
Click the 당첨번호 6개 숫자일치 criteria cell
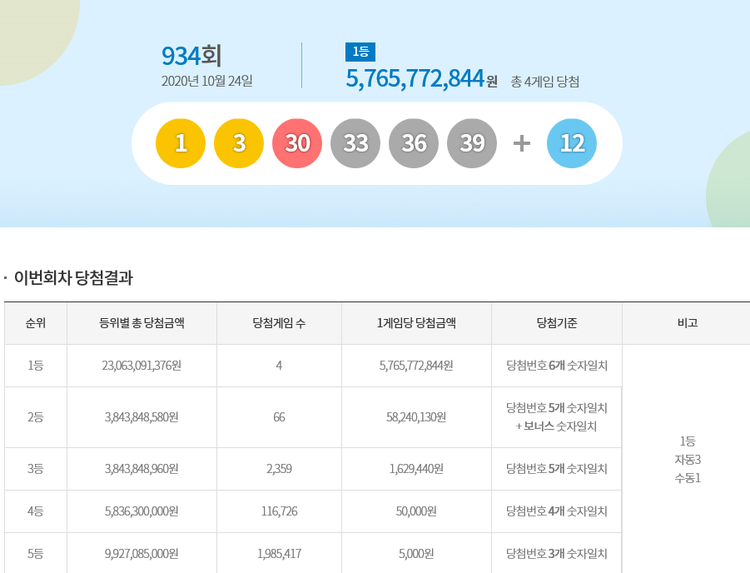(x=557, y=365)
